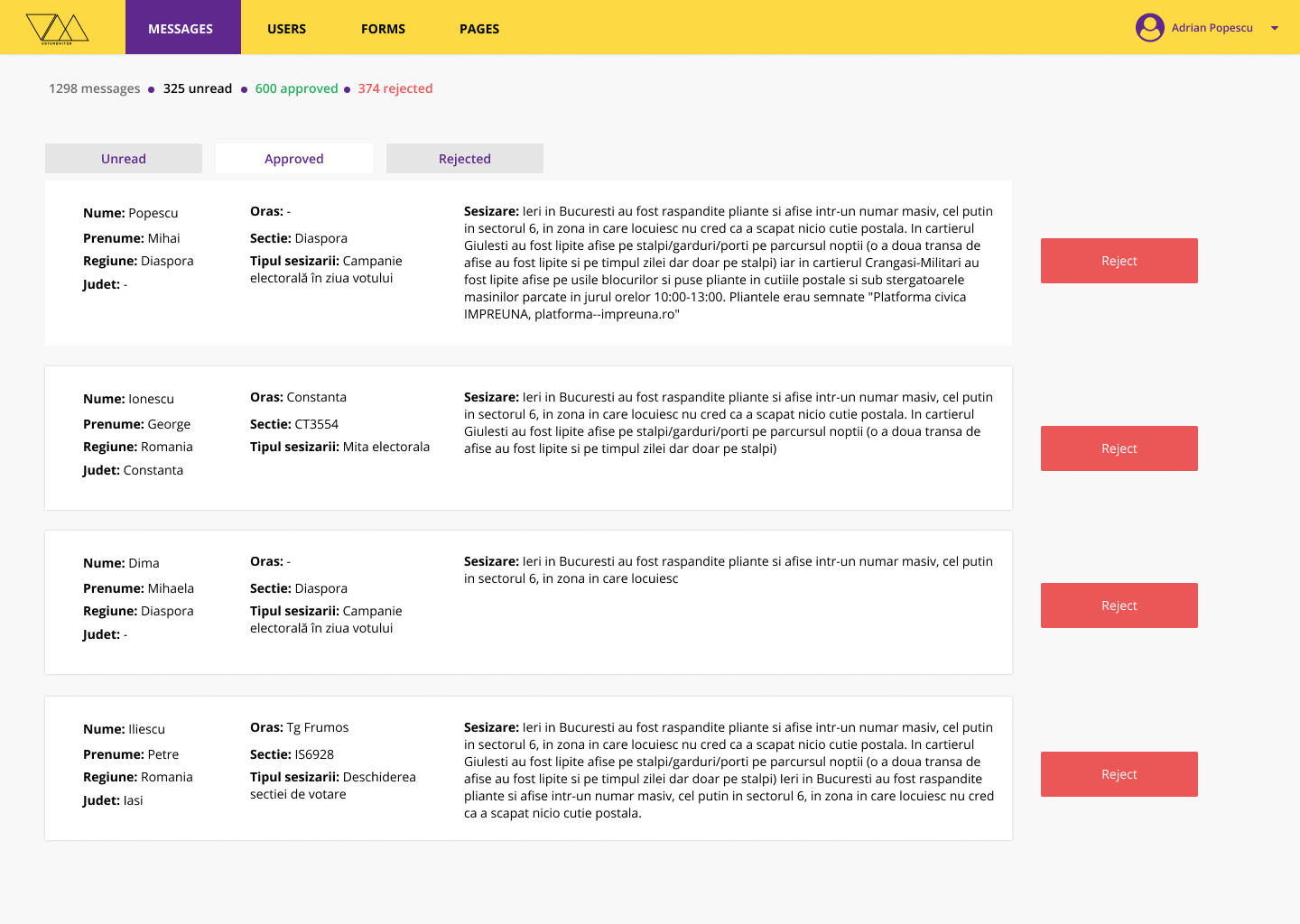
Task: Select 'Nume: Popescu' text
Action: pyautogui.click(x=131, y=213)
